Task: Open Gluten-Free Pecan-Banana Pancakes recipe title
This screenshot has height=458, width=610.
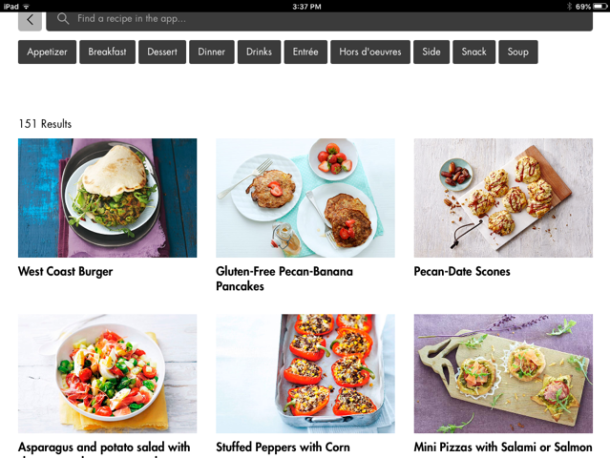Action: (284, 279)
